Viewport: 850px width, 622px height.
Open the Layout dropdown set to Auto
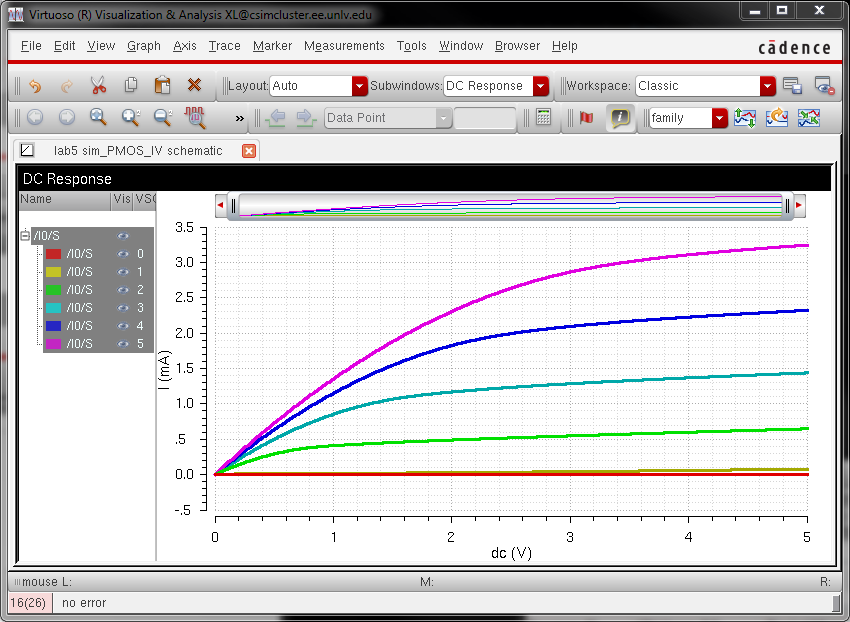(359, 86)
